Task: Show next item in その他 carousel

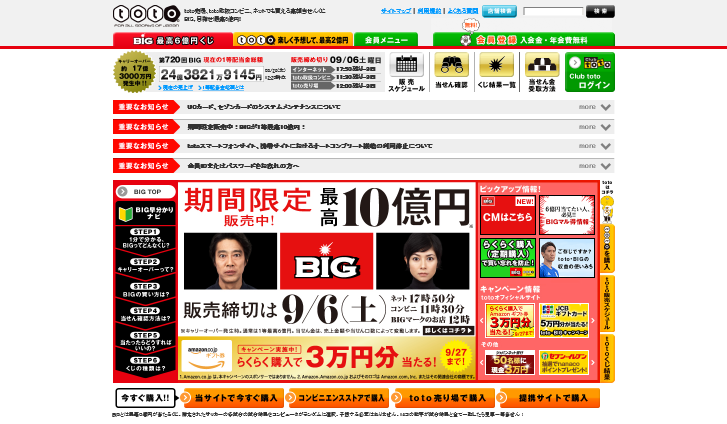Action: point(593,362)
